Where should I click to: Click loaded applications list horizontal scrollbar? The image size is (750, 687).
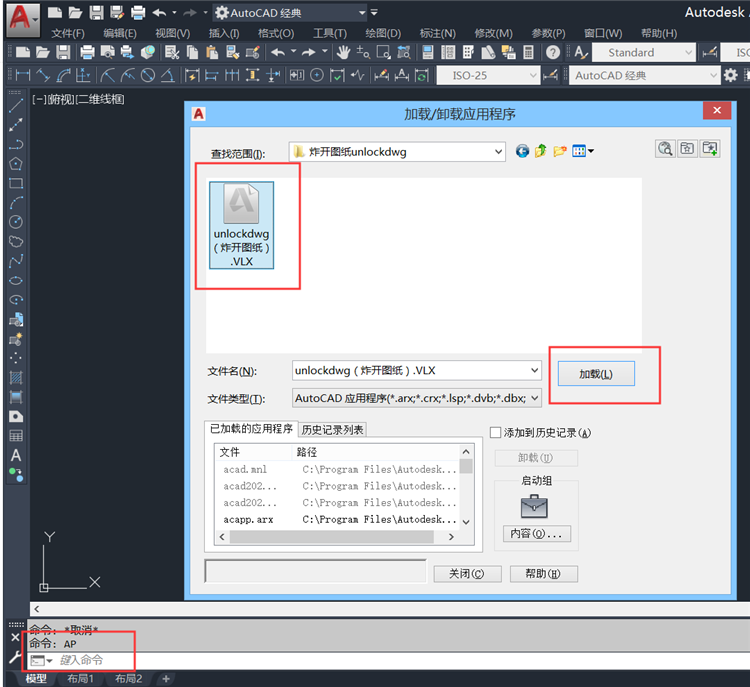[x=332, y=537]
